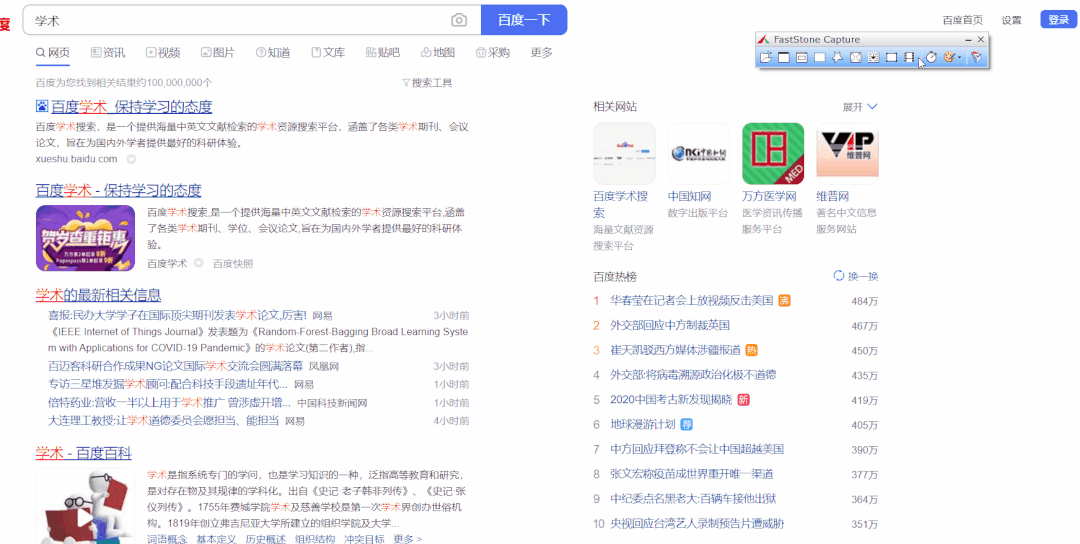
Task: Click the camera image-search icon
Action: pos(459,21)
